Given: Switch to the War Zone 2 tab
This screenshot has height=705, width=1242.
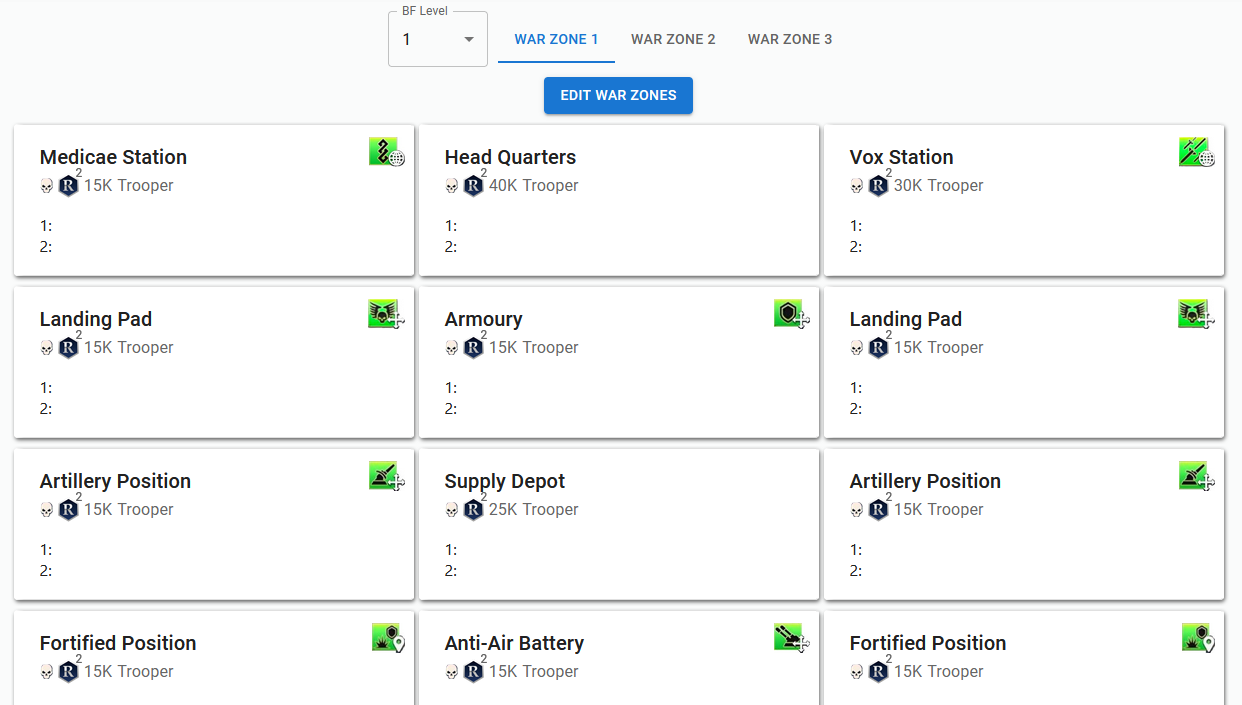Looking at the screenshot, I should (673, 40).
